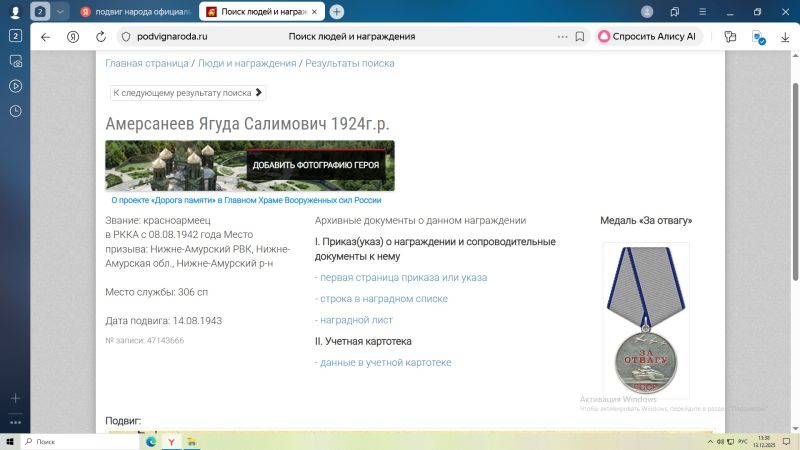Reload the page with refresh icon
Viewport: 800px width, 450px height.
click(101, 36)
